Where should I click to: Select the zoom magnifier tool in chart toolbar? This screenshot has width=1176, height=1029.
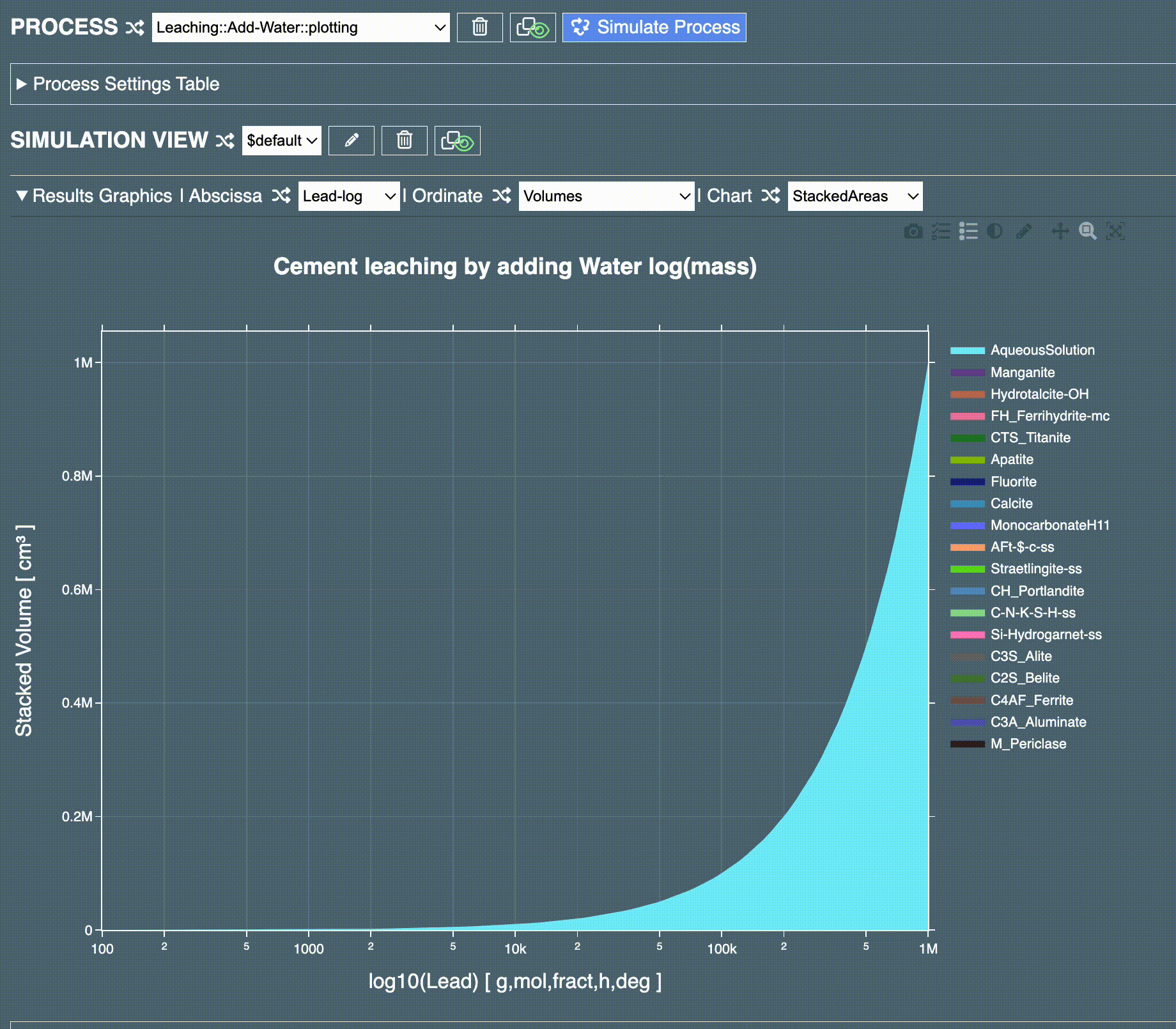pos(1087,231)
